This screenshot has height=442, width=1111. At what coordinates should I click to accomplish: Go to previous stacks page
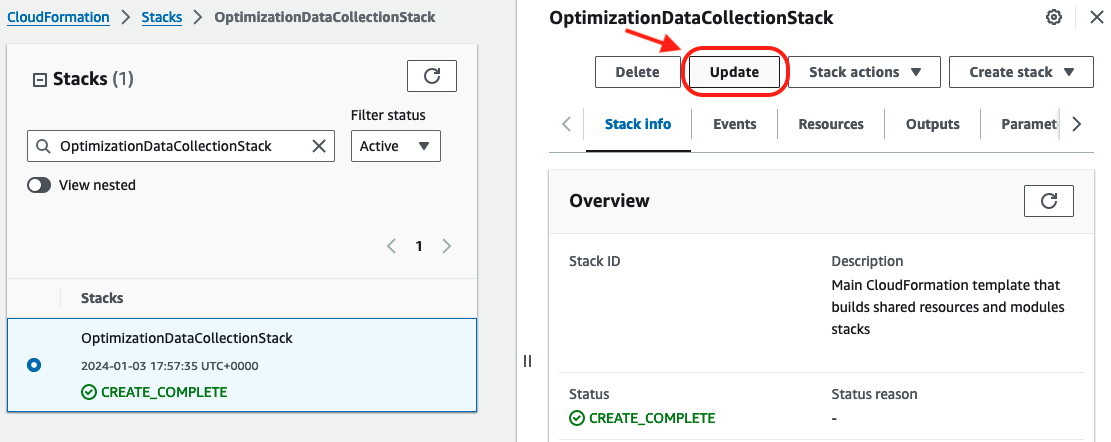[x=391, y=246]
